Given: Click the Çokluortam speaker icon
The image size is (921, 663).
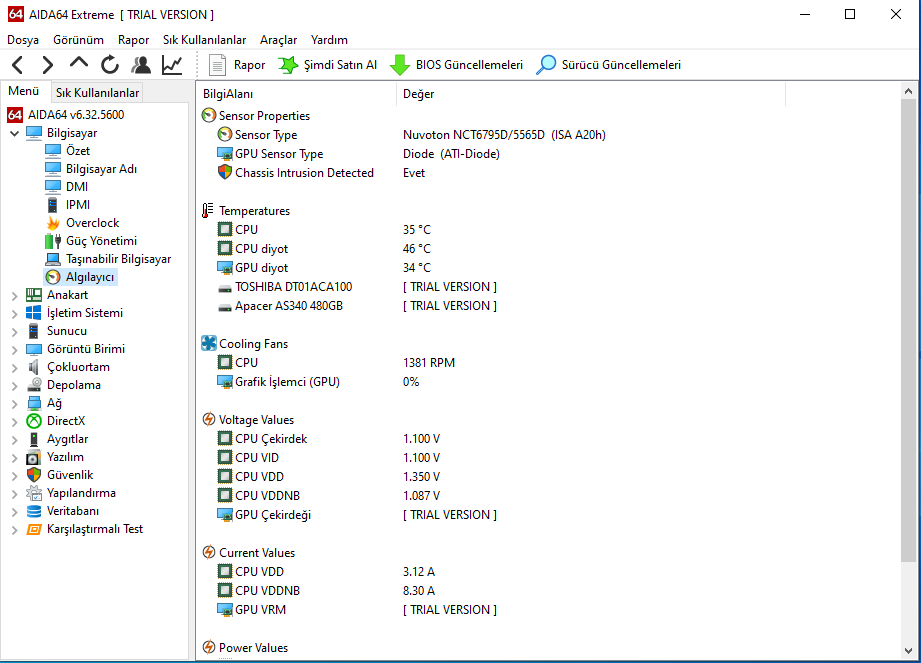Looking at the screenshot, I should [x=34, y=367].
